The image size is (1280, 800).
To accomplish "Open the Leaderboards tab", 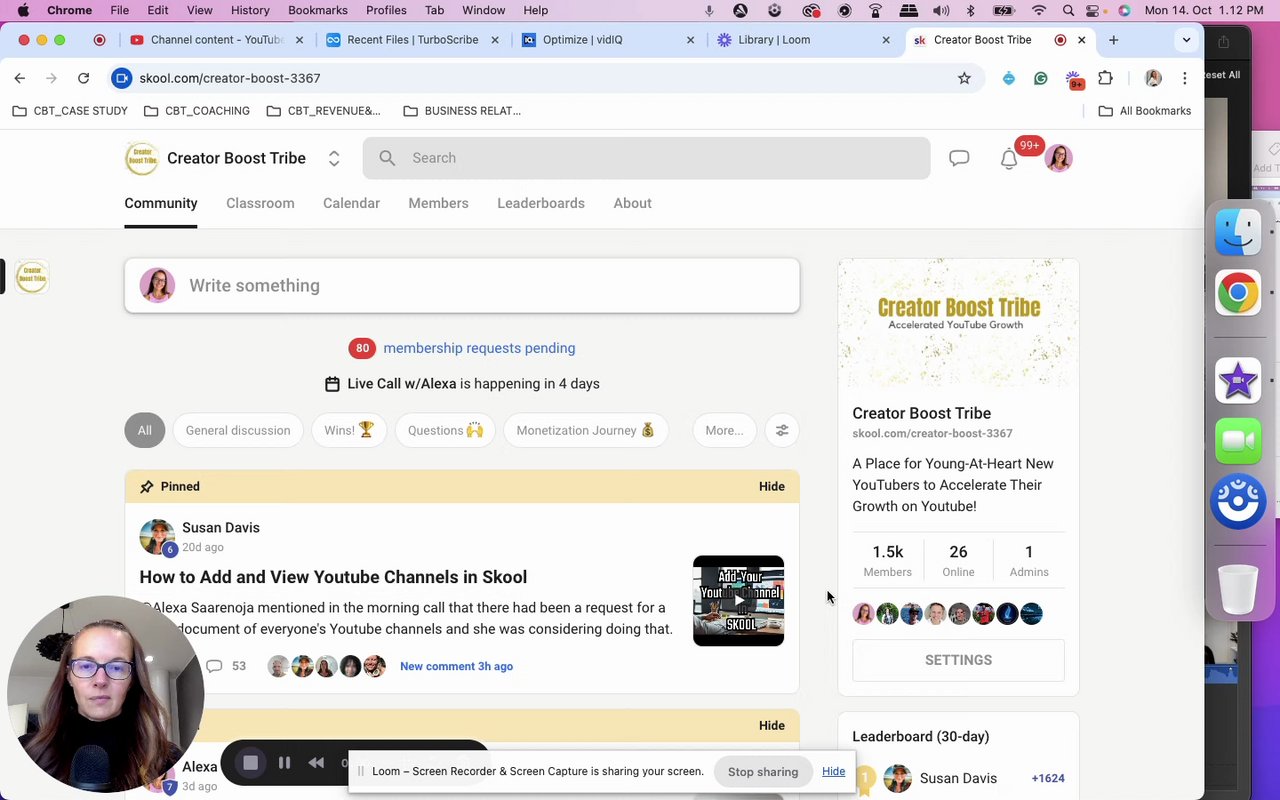I will (541, 203).
